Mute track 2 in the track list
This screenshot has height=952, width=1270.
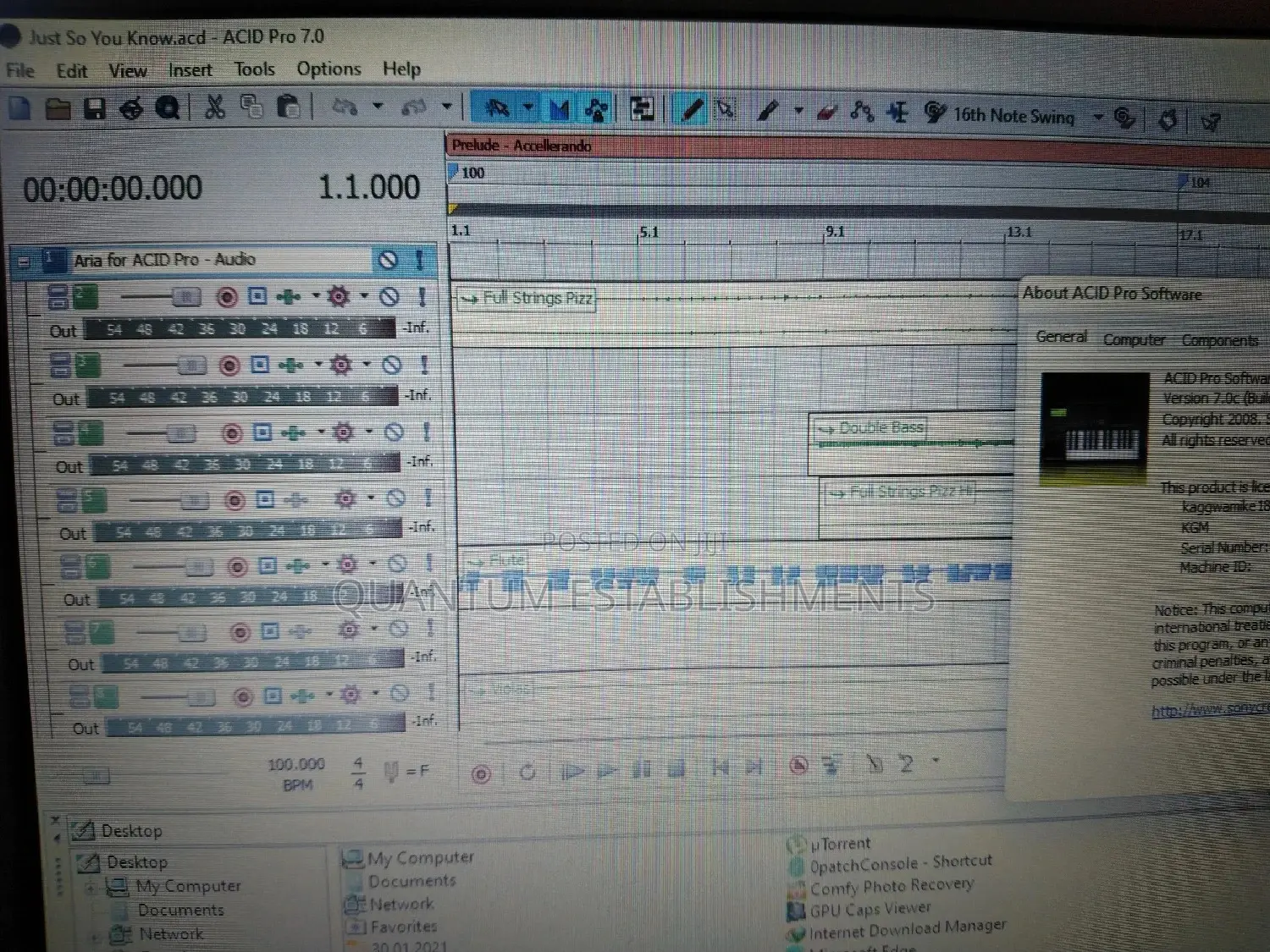[389, 296]
